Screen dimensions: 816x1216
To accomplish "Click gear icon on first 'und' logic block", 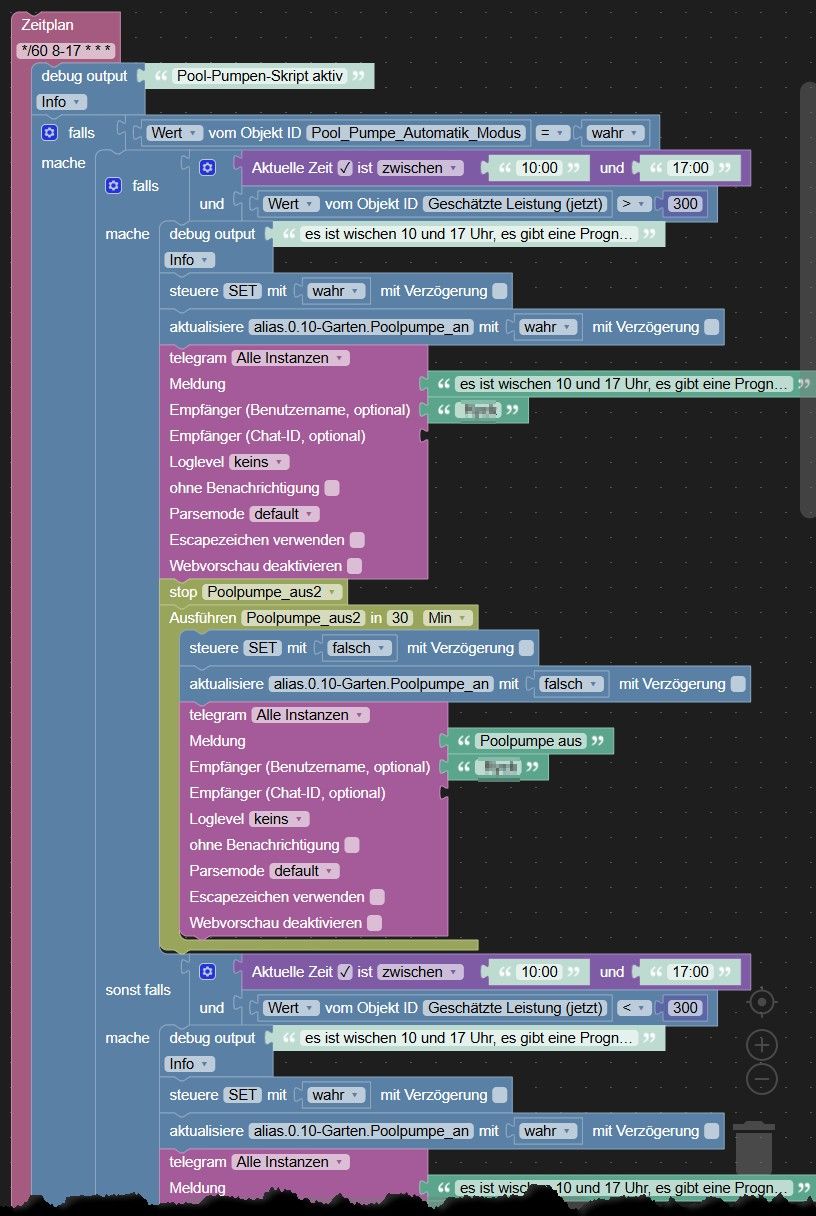I will click(207, 168).
